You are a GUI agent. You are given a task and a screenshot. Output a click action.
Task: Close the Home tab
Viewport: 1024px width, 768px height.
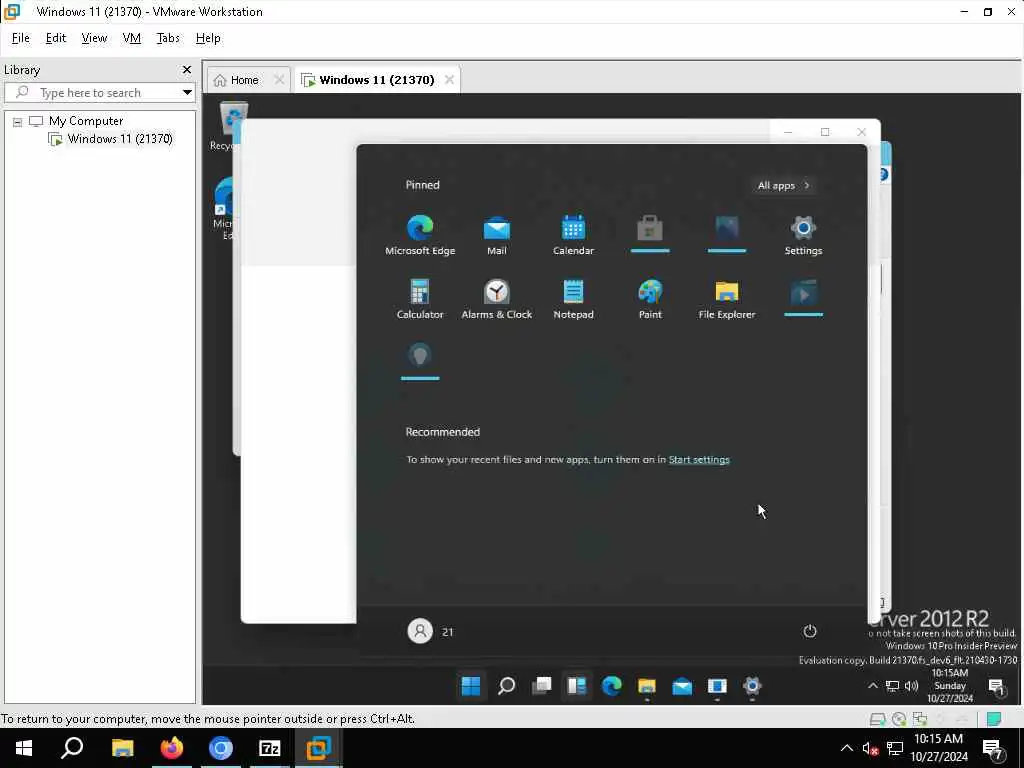[x=279, y=80]
